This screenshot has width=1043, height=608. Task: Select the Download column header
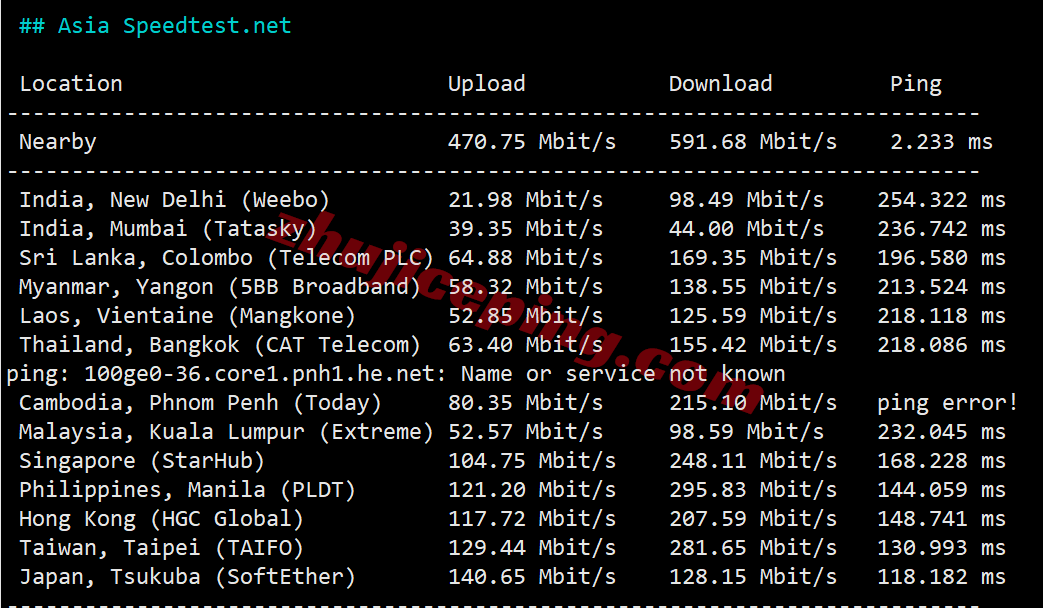point(720,84)
